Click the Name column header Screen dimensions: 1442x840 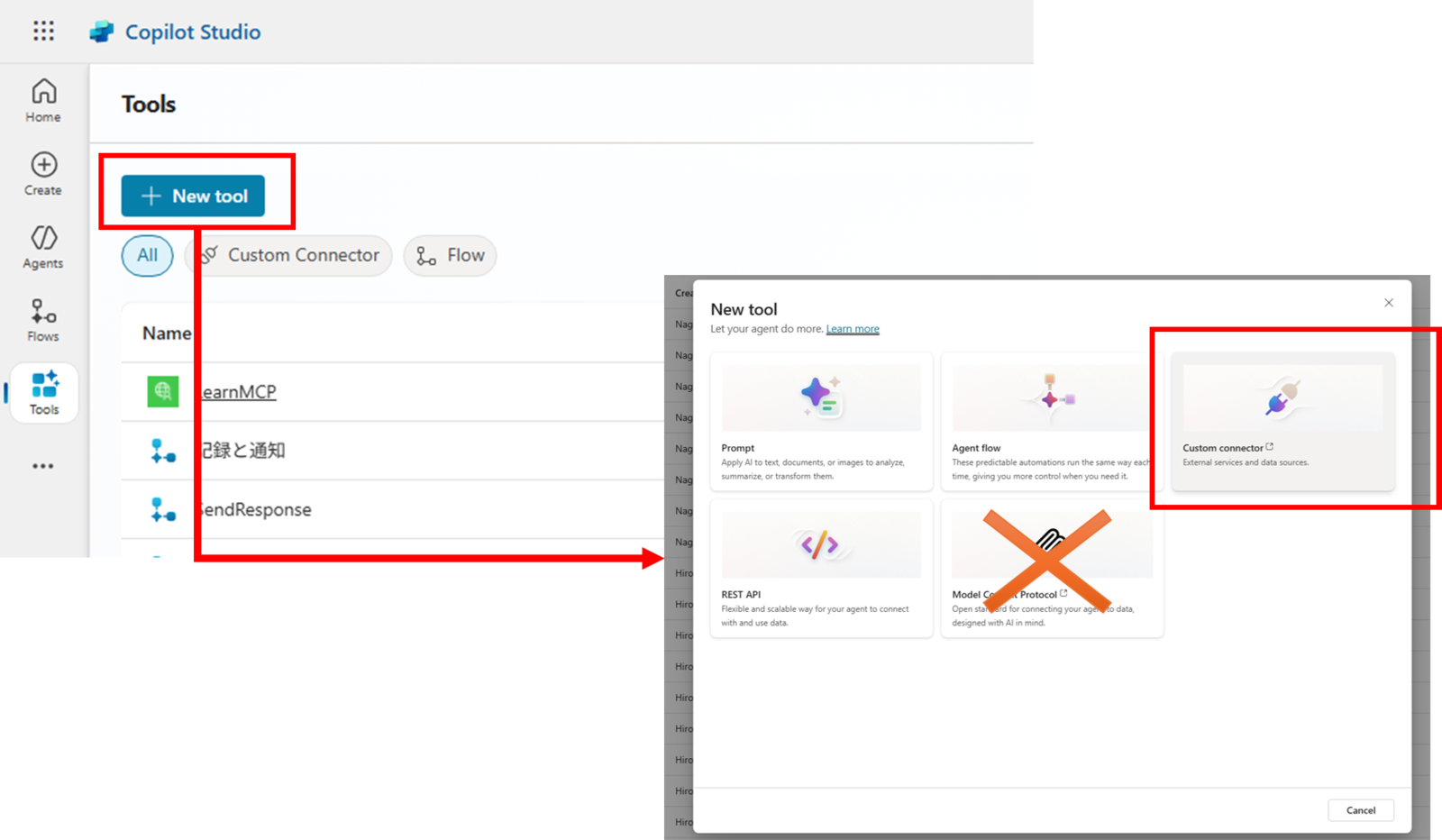[167, 333]
